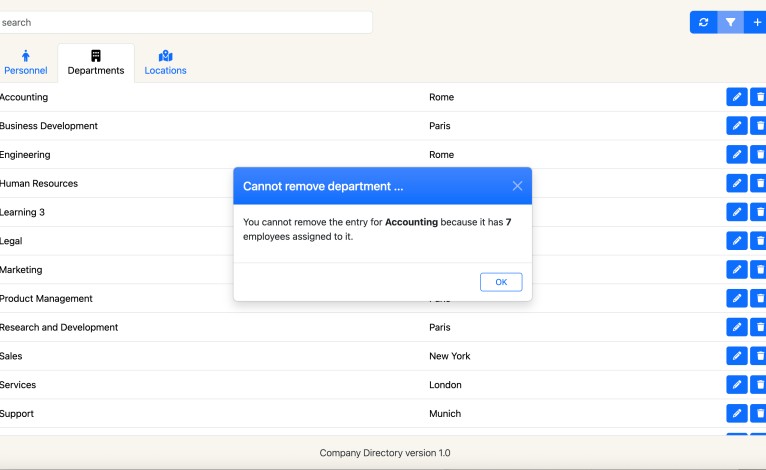
Task: Click the refresh icon button
Action: (703, 22)
